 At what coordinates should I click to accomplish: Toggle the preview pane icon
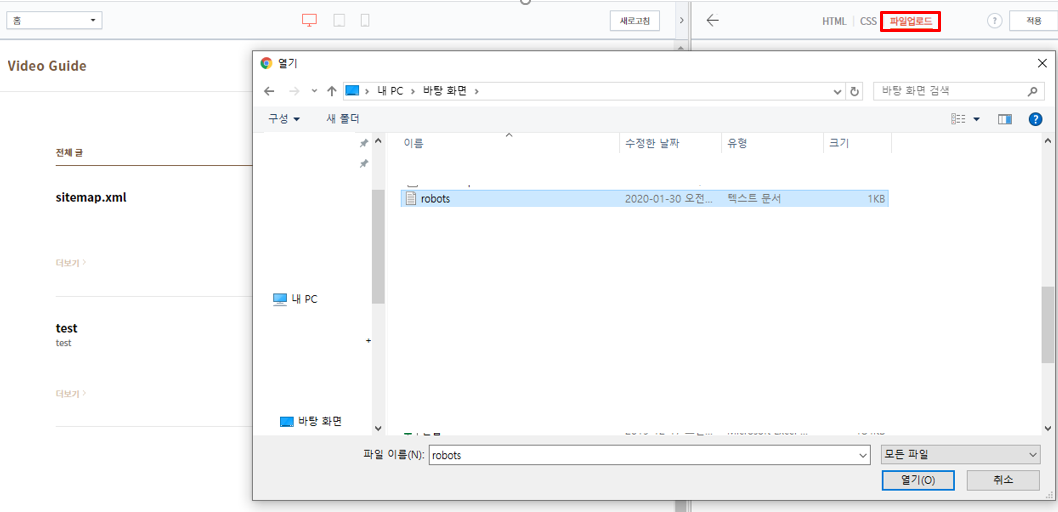(x=1005, y=119)
